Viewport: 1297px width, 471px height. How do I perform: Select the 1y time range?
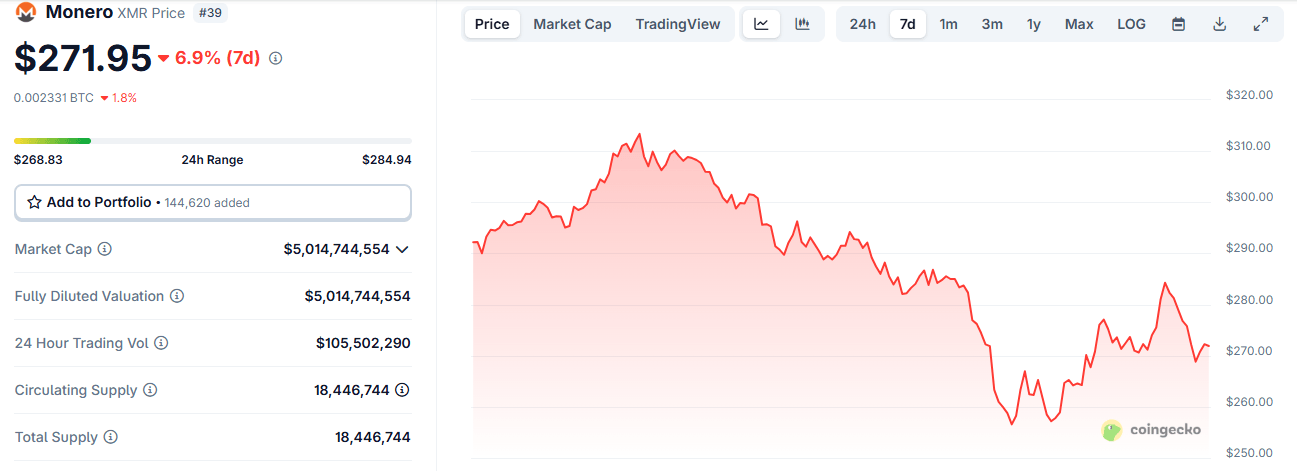point(1033,24)
